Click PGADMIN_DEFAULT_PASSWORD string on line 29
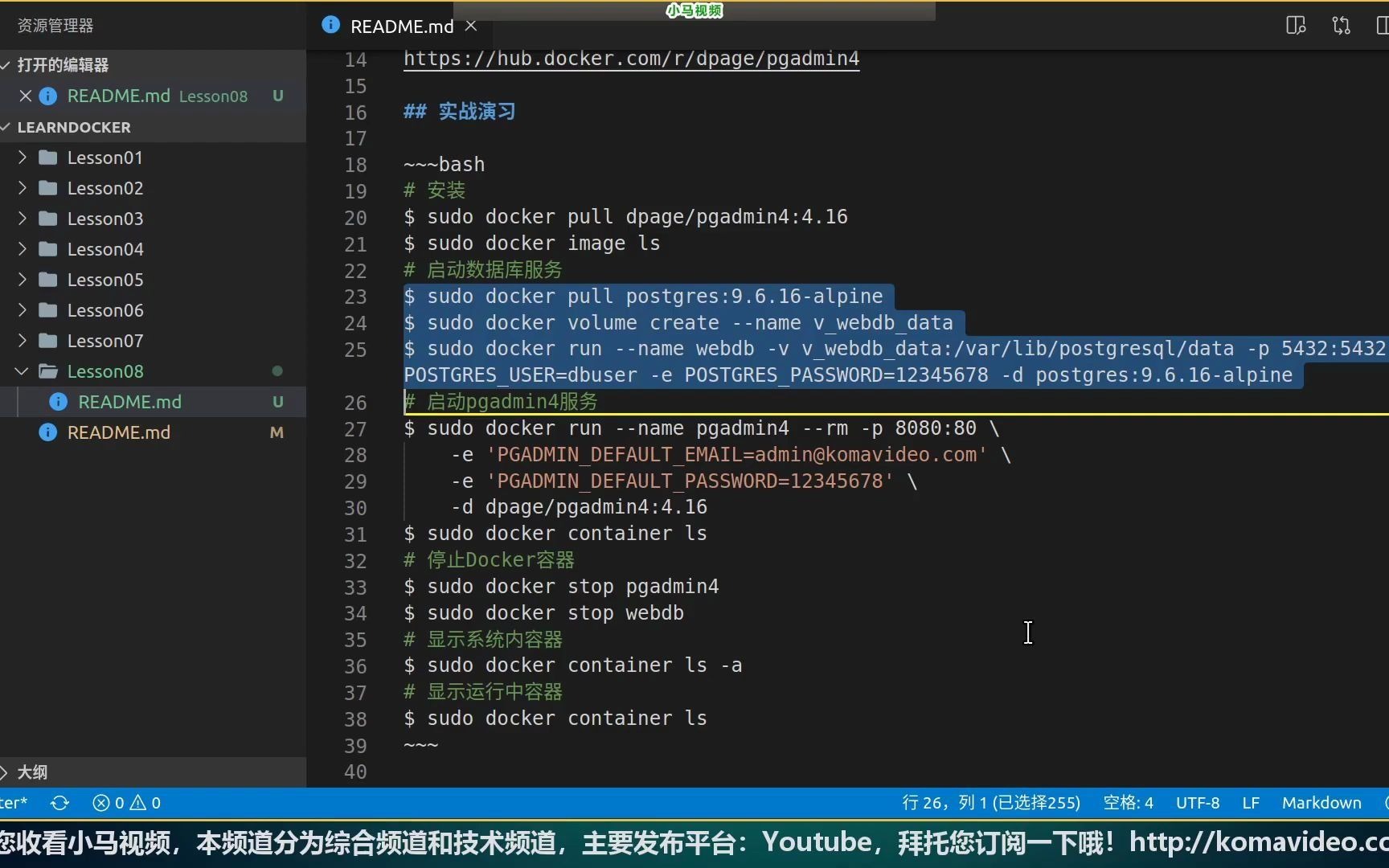Image resolution: width=1389 pixels, height=868 pixels. [x=690, y=481]
